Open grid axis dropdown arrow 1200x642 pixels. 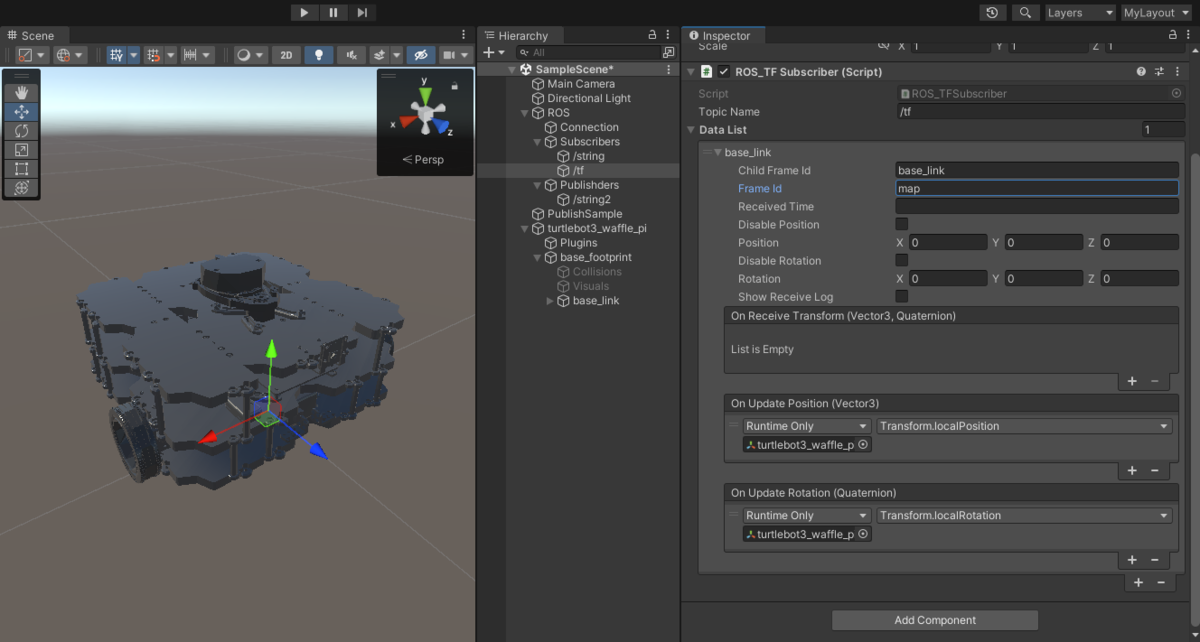pos(133,55)
